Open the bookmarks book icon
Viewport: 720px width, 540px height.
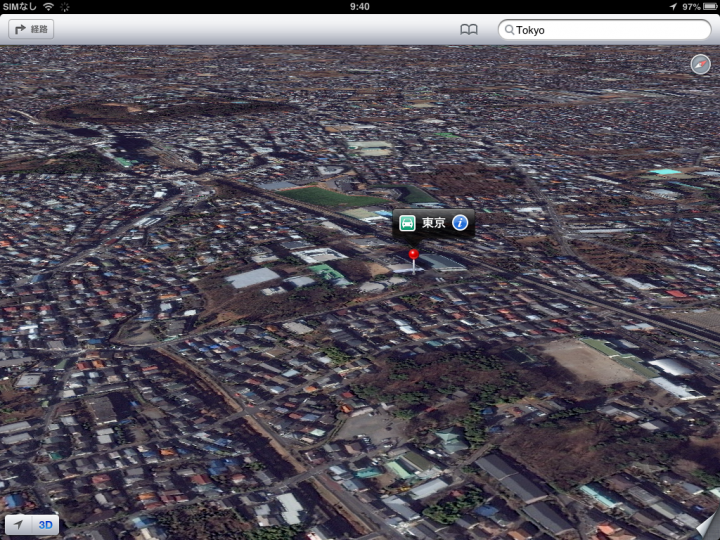468,30
